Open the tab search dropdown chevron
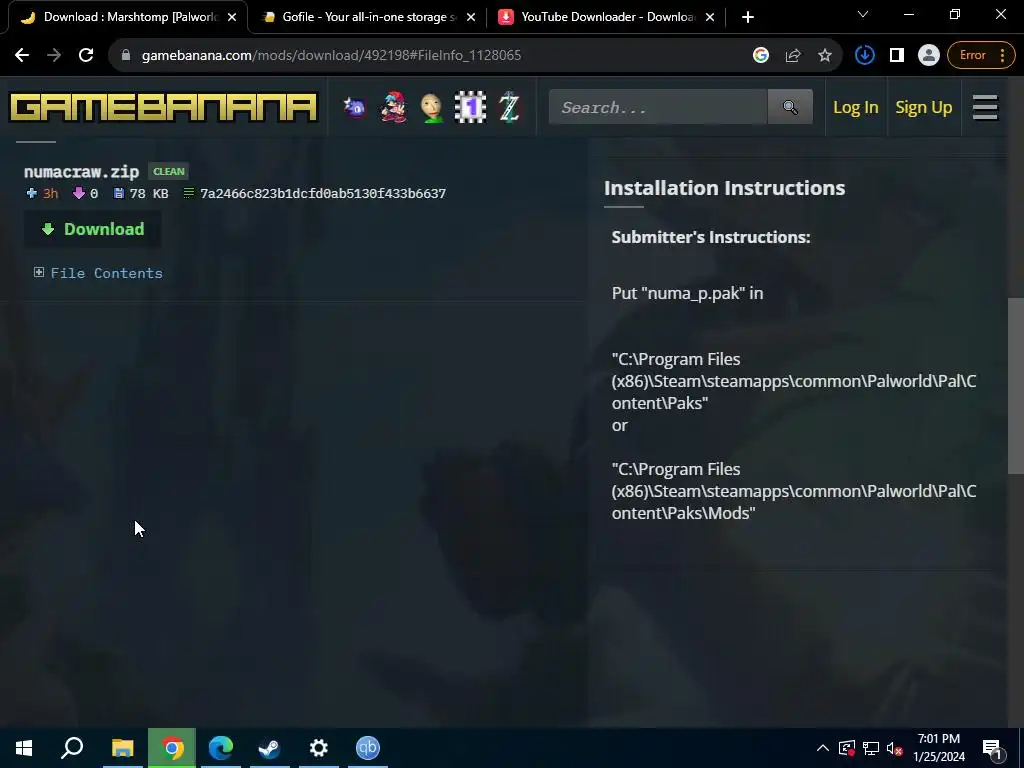The width and height of the screenshot is (1024, 768). coord(863,14)
